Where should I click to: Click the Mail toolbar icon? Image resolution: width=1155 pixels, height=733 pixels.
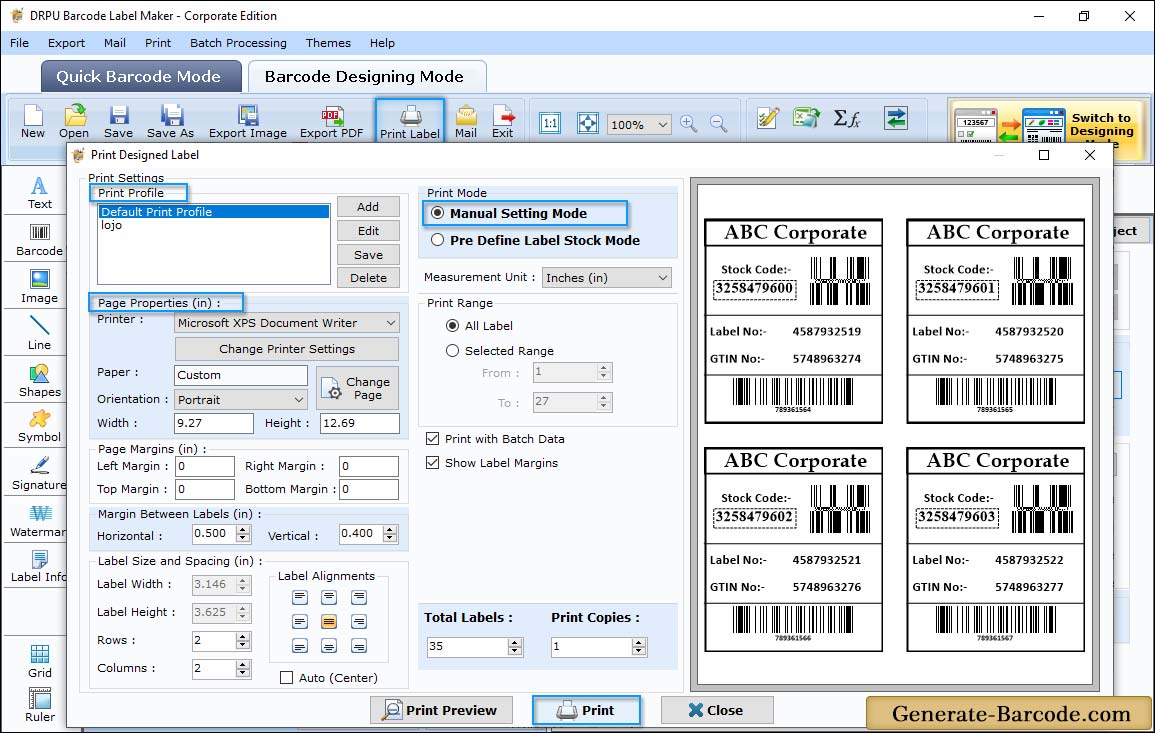click(466, 122)
